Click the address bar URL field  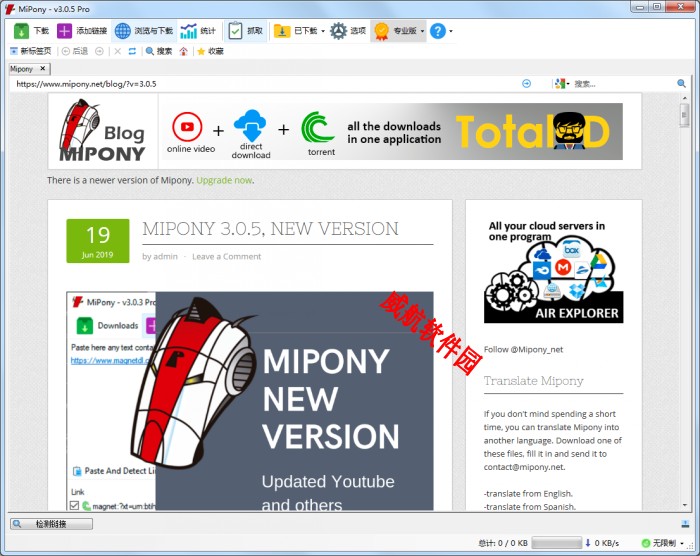coord(266,84)
